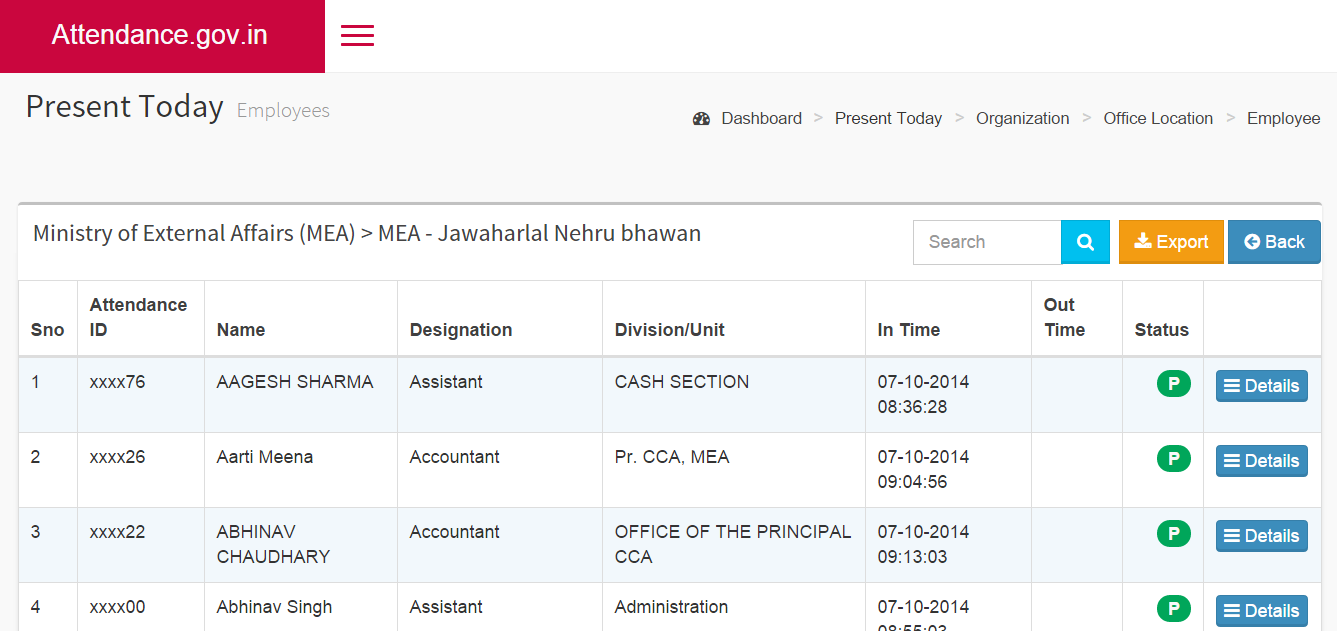Export the employee list
This screenshot has height=631, width=1337.
coord(1171,242)
